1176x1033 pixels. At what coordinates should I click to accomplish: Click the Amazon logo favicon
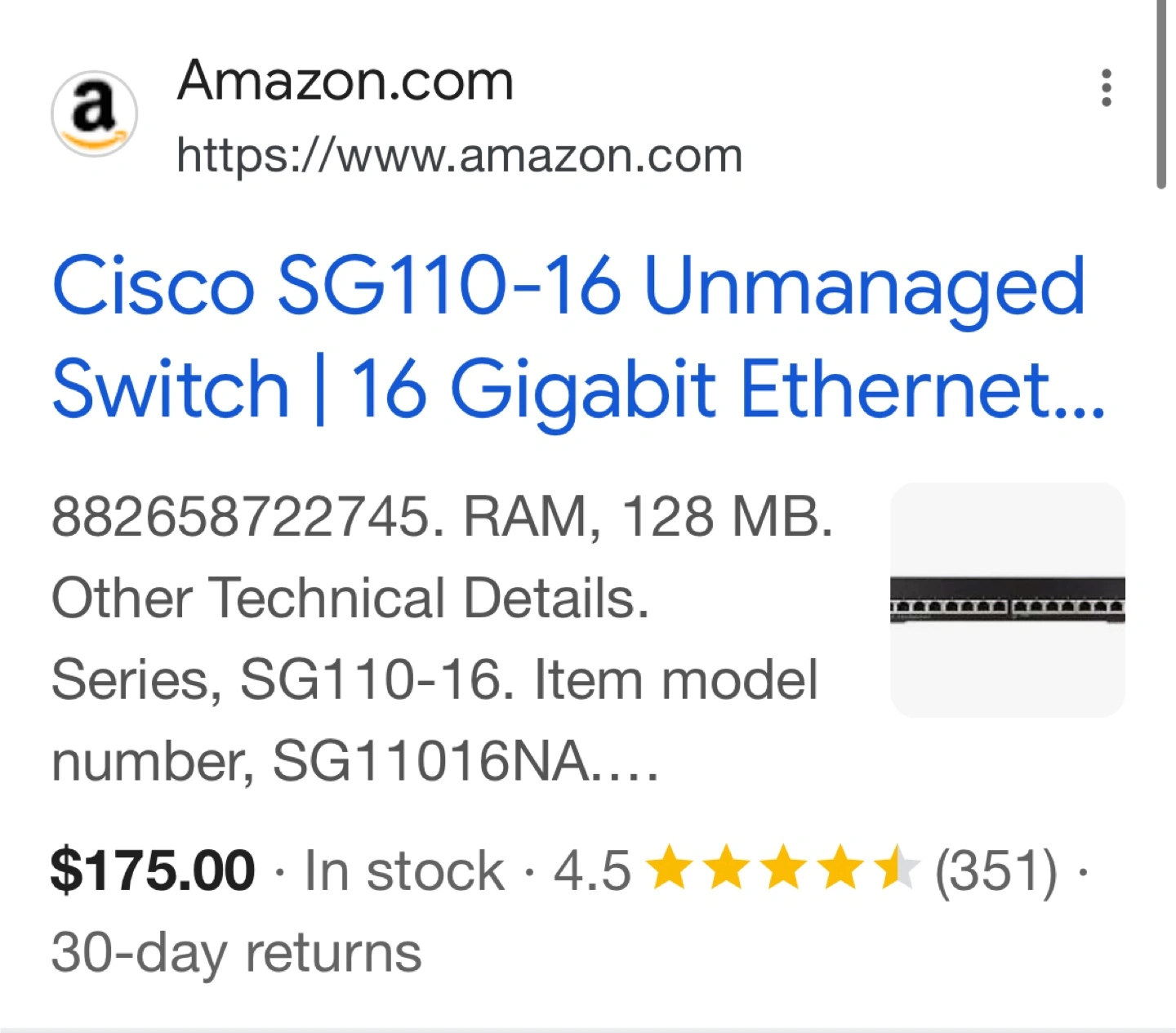point(94,114)
